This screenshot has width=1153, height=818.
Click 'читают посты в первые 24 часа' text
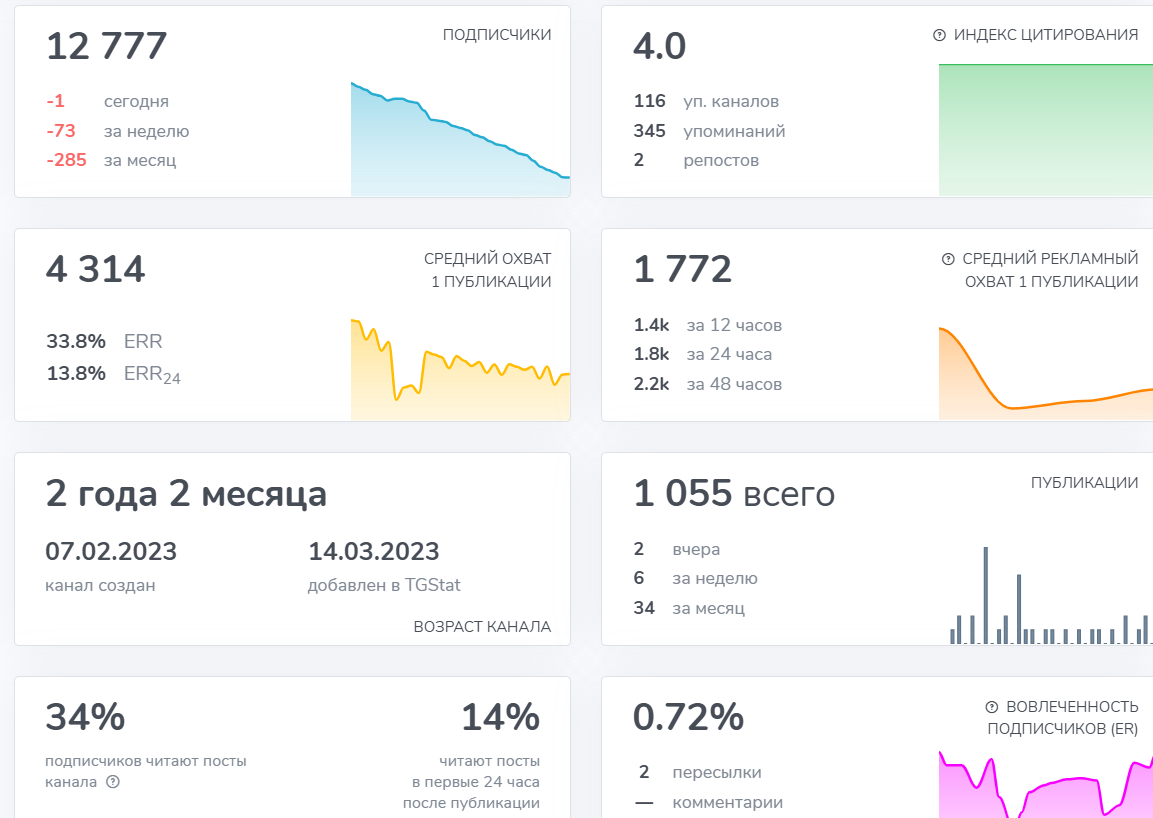pyautogui.click(x=471, y=782)
